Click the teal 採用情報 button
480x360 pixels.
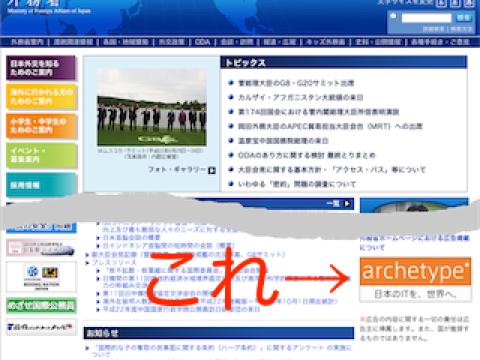[x=41, y=184]
